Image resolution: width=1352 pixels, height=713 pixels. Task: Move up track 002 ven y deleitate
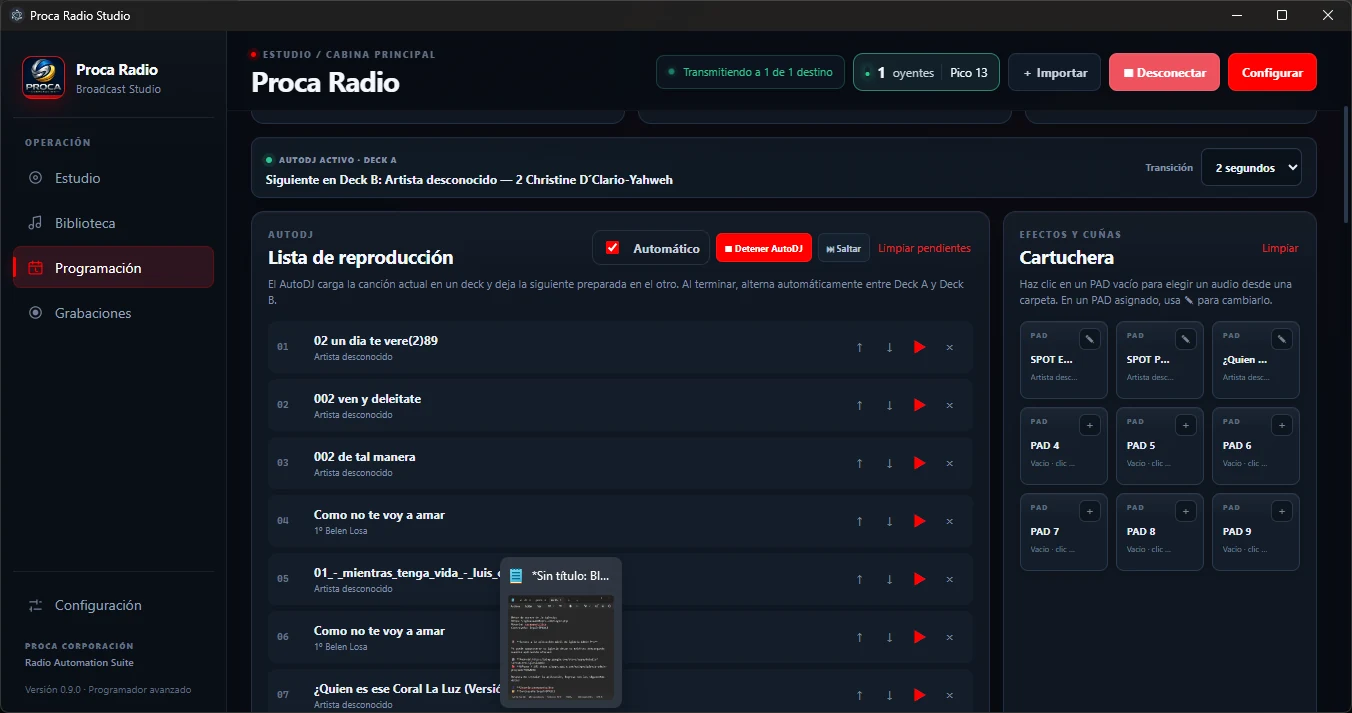860,405
